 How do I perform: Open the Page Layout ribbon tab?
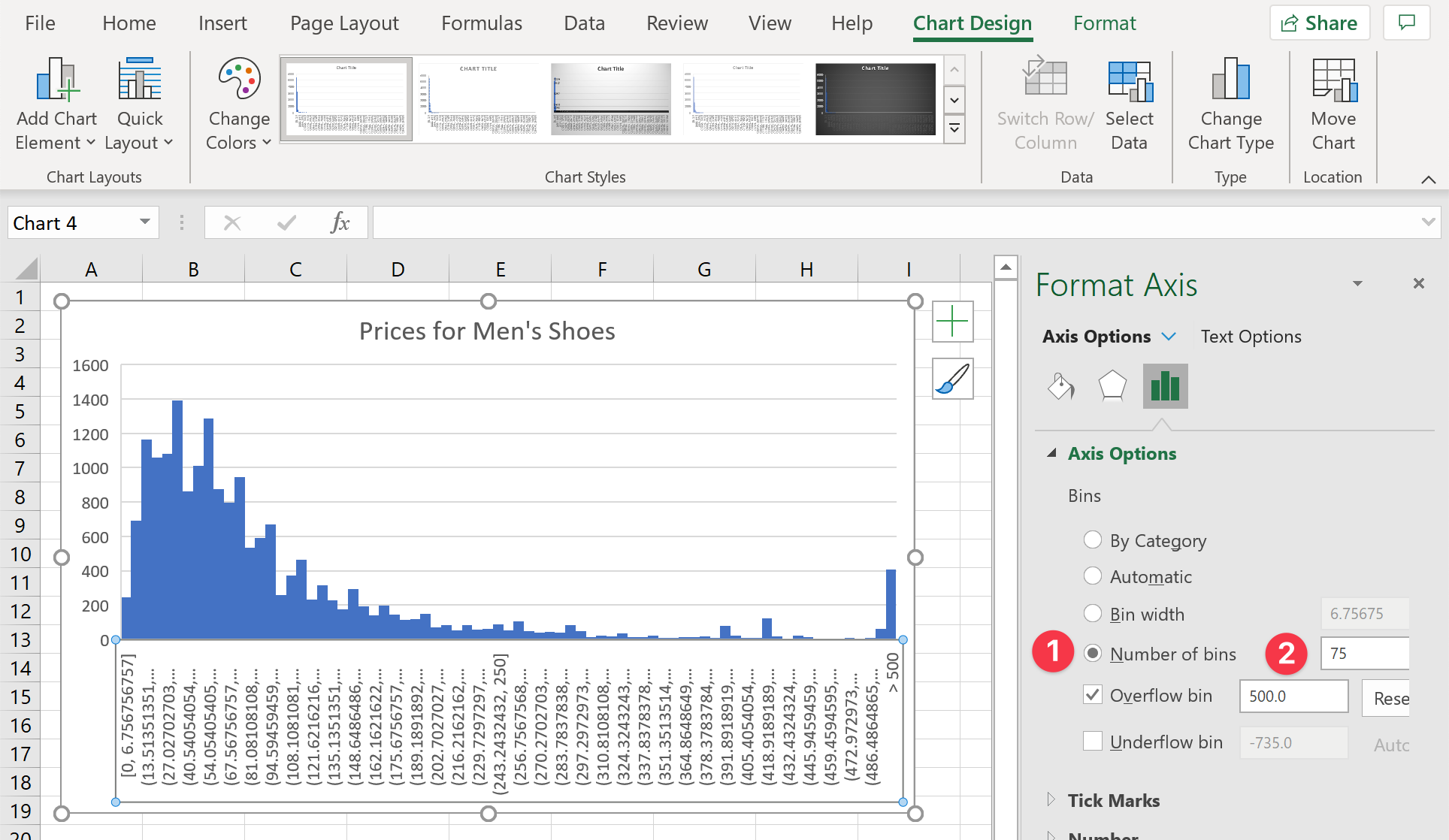344,23
